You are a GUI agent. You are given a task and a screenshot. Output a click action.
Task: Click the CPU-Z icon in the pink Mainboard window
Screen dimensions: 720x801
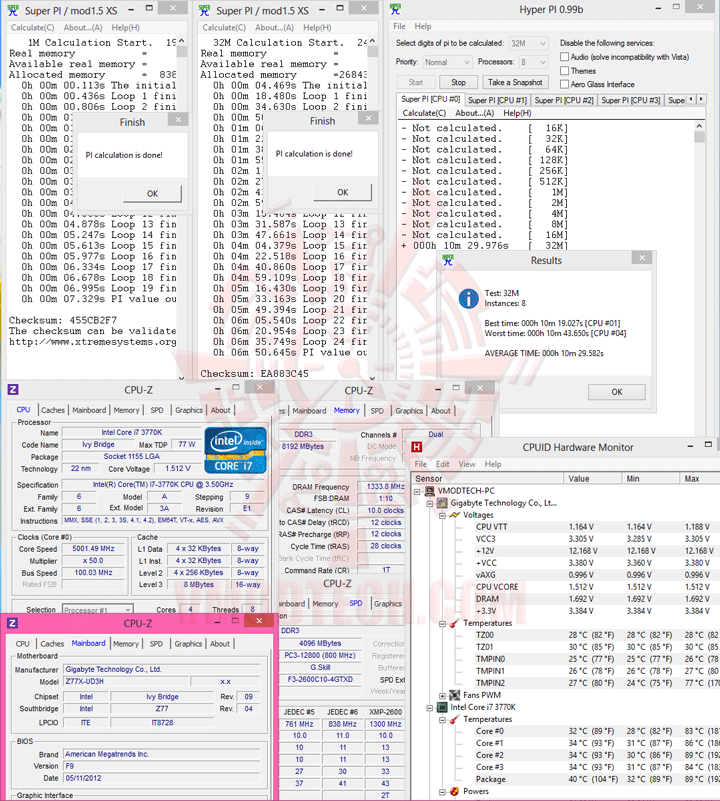click(x=13, y=623)
